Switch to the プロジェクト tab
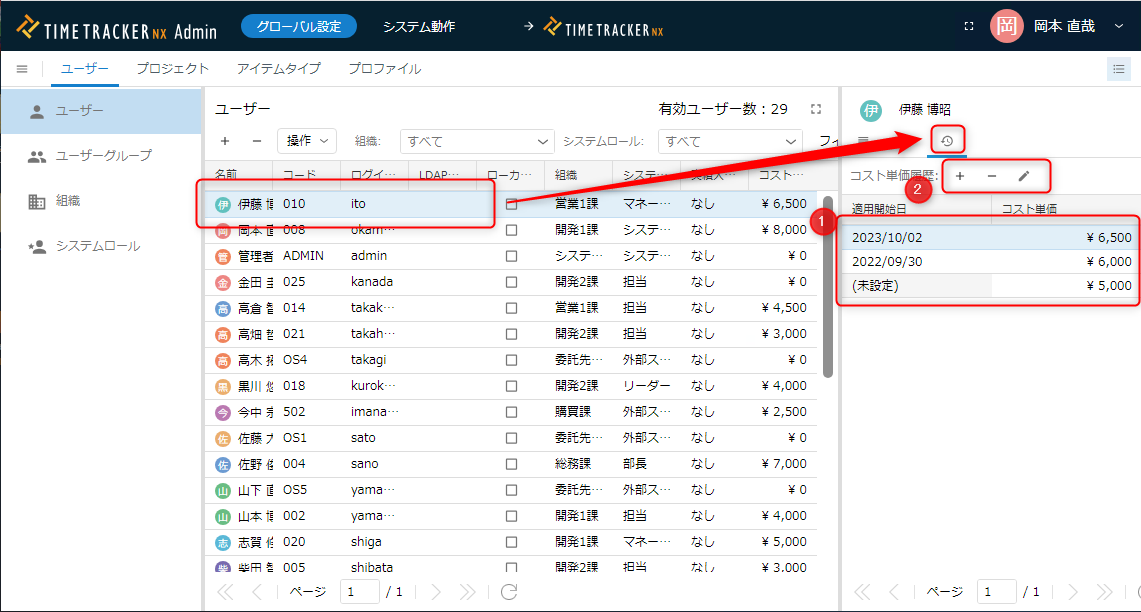Screen dimensions: 1141x612 [x=172, y=69]
